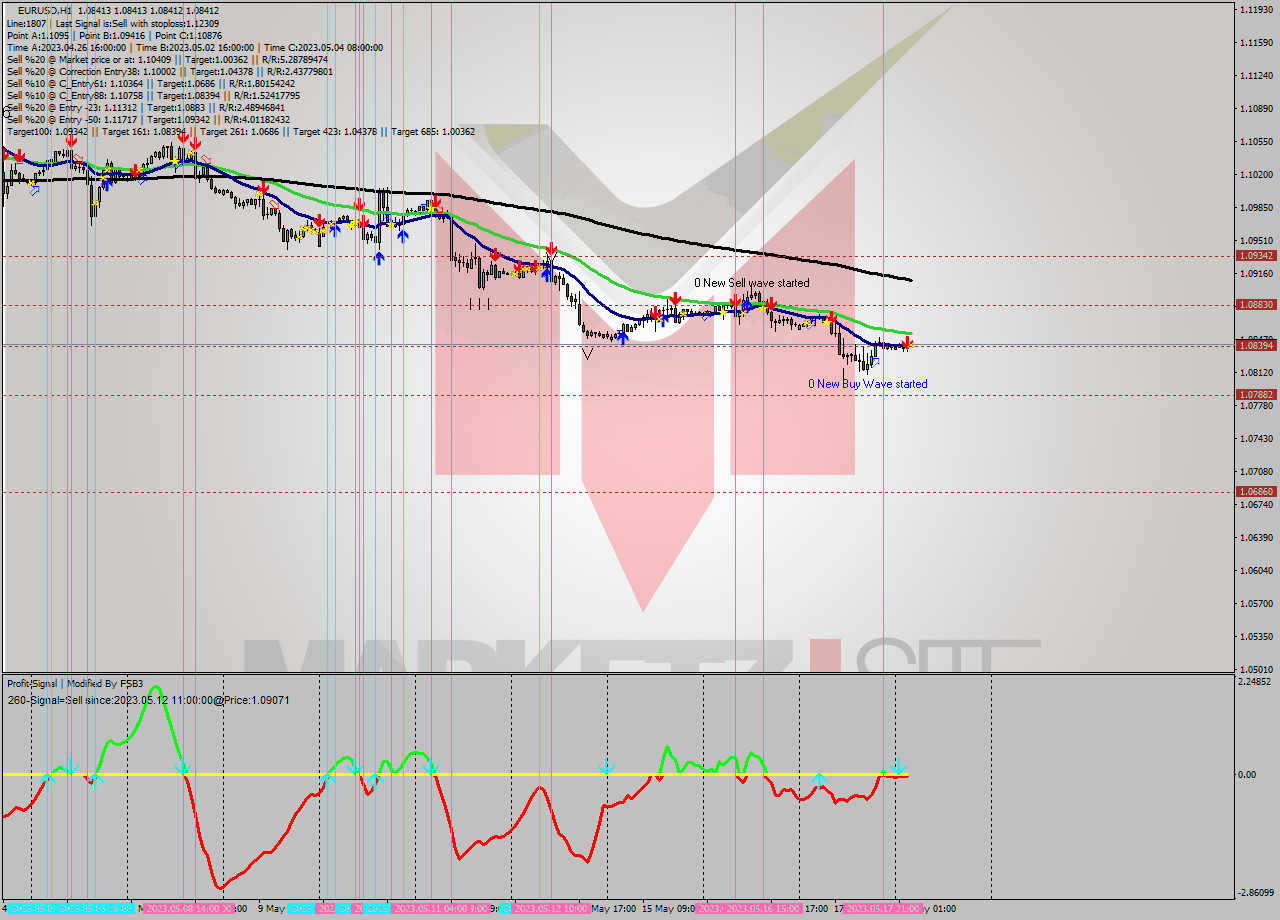The height and width of the screenshot is (920, 1280).
Task: Select the '0 New Sell wave started' label
Action: (x=752, y=283)
